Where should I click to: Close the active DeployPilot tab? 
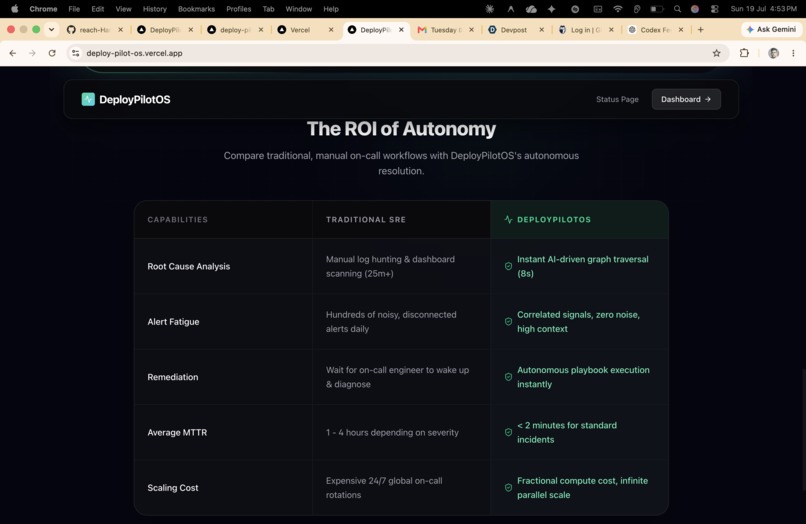tap(401, 30)
